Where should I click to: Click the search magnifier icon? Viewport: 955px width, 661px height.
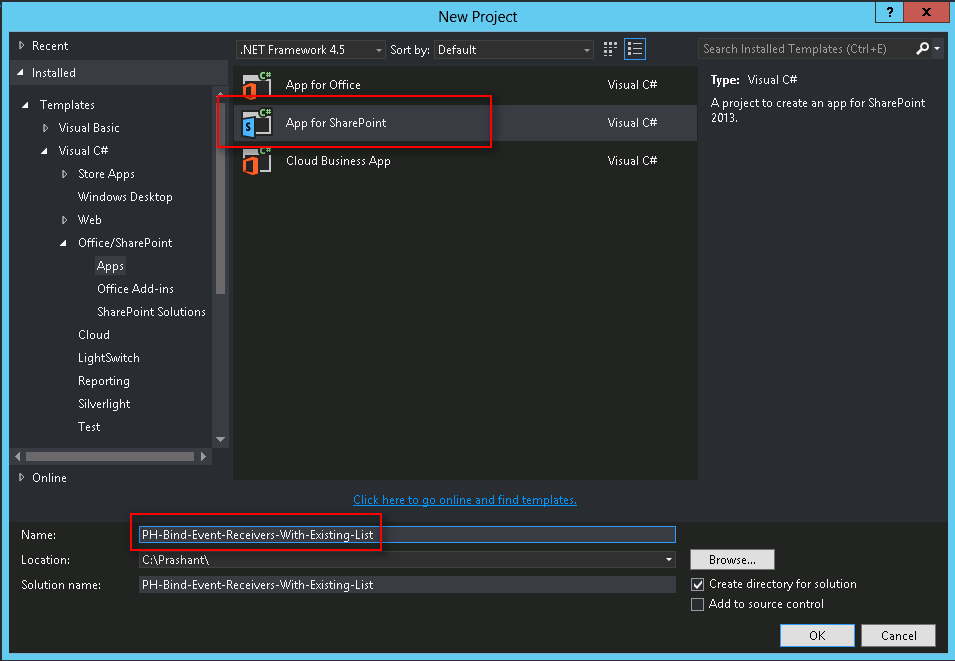pyautogui.click(x=922, y=47)
